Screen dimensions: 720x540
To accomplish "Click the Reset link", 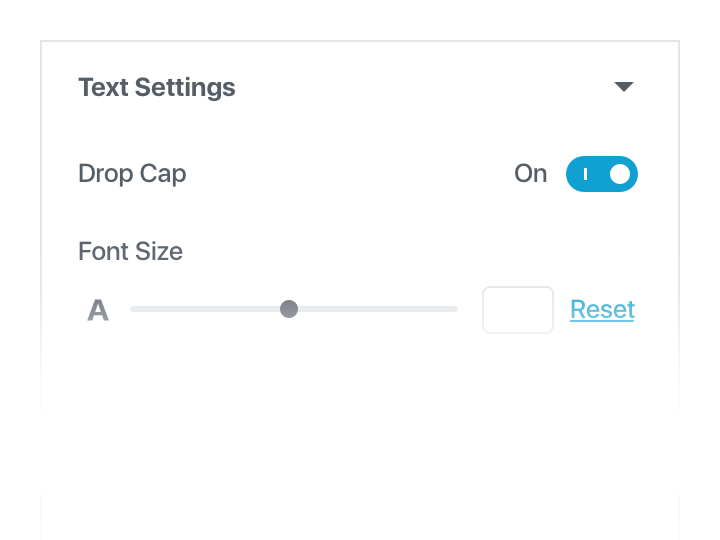I will coord(602,310).
